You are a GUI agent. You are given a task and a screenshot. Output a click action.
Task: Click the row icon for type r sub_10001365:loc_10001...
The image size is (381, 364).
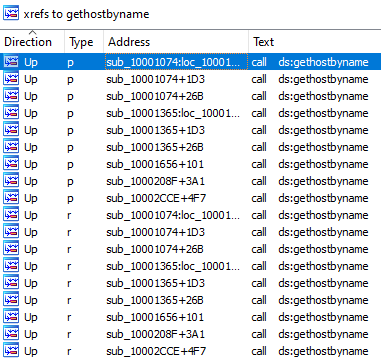(11, 266)
